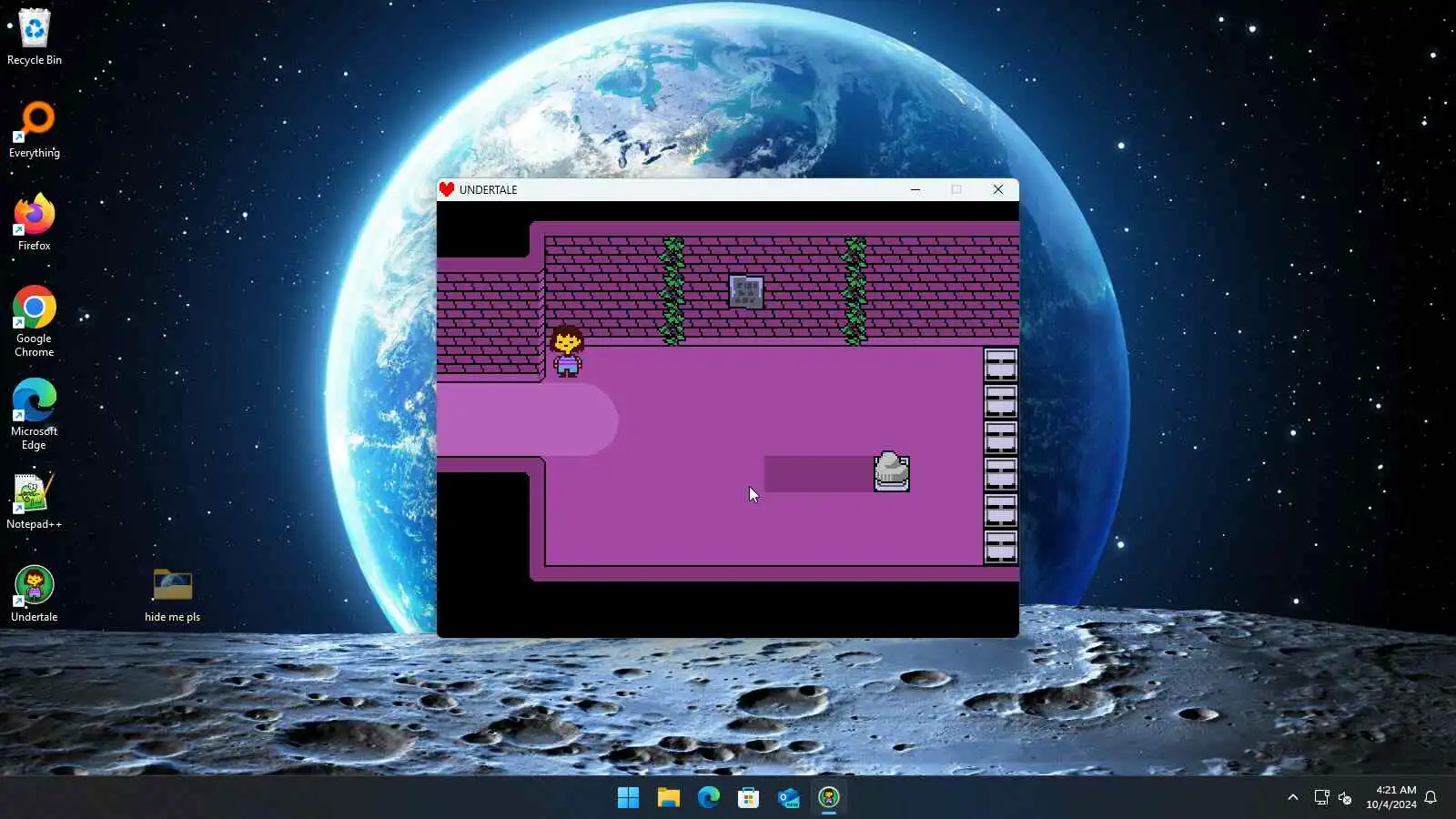This screenshot has width=1456, height=819.
Task: Select the "hide me pls" folder
Action: [x=172, y=593]
